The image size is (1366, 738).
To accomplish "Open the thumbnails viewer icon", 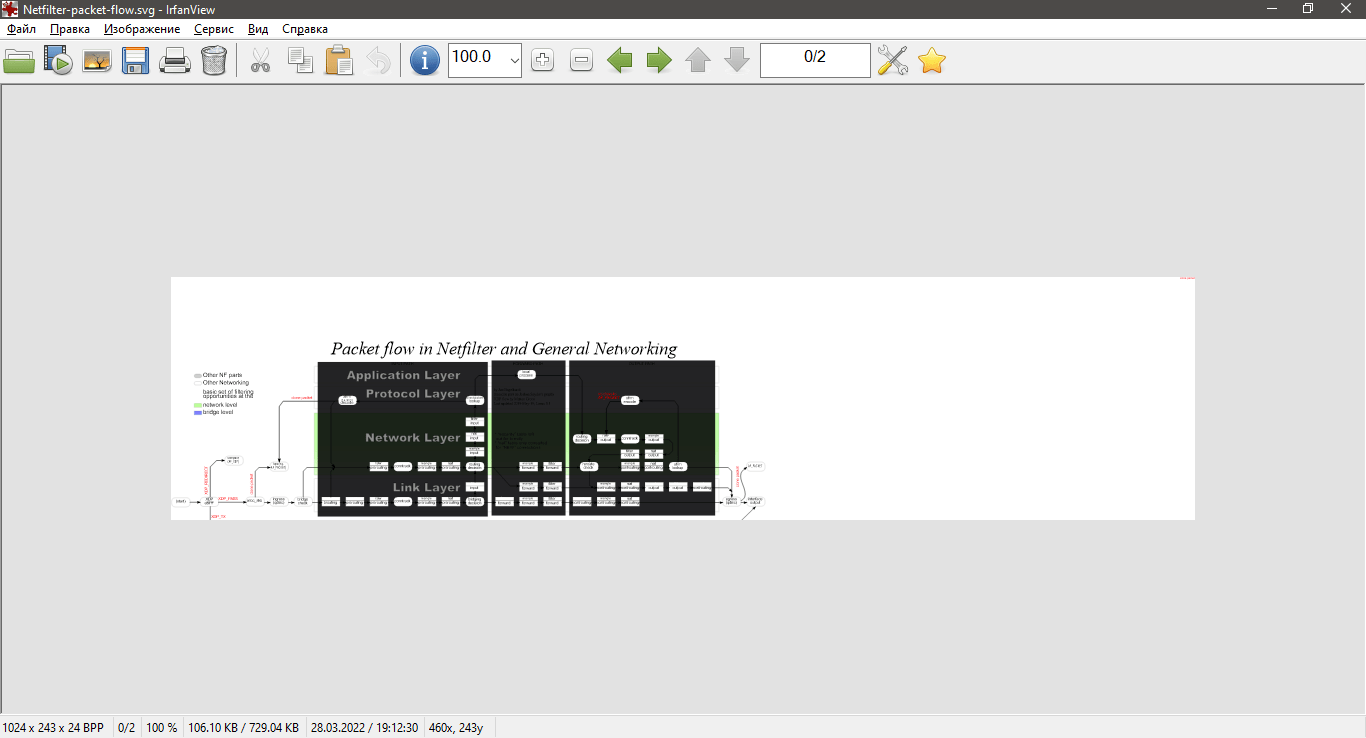I will pos(97,61).
